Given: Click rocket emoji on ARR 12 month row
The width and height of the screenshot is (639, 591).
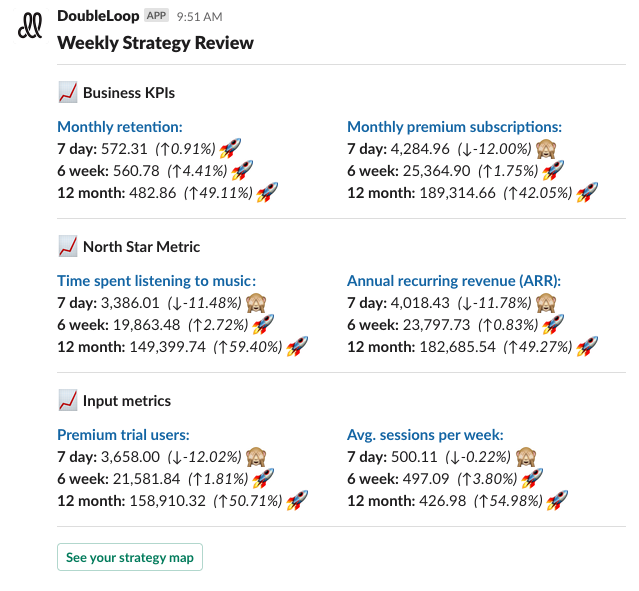Looking at the screenshot, I should (588, 346).
